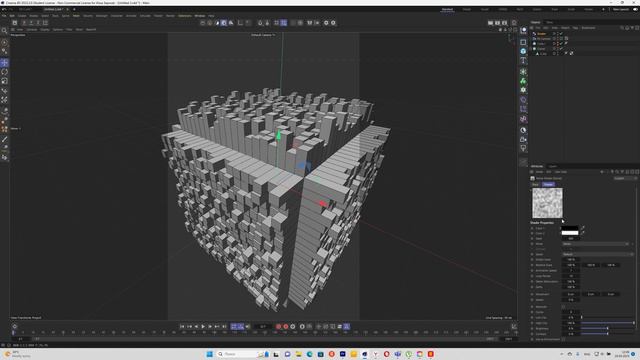Image resolution: width=640 pixels, height=360 pixels.
Task: Open the Render menu
Action: pyautogui.click(x=170, y=16)
